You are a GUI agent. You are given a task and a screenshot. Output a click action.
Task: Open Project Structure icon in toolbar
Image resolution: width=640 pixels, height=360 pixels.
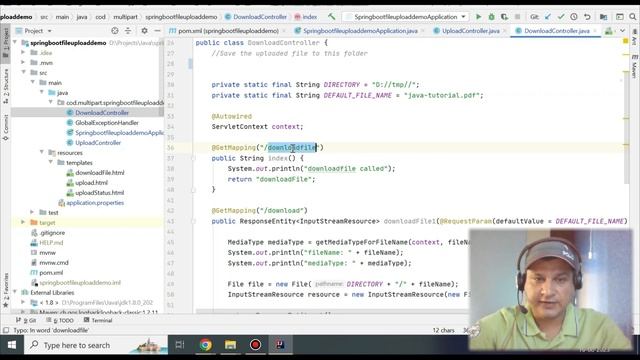[603, 17]
